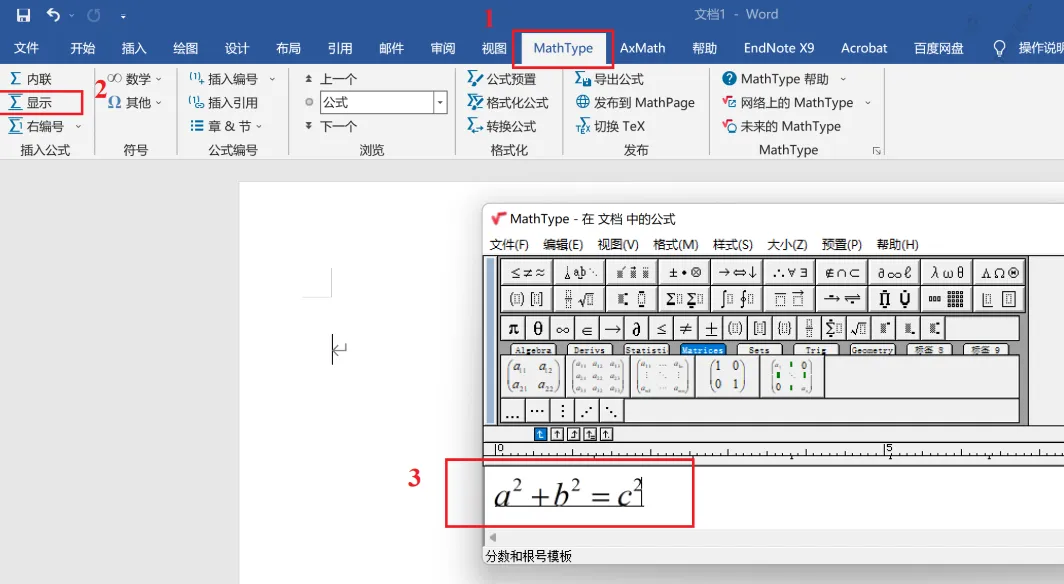This screenshot has width=1064, height=584.
Task: Click 格式化公式 to format equations
Action: (x=508, y=103)
